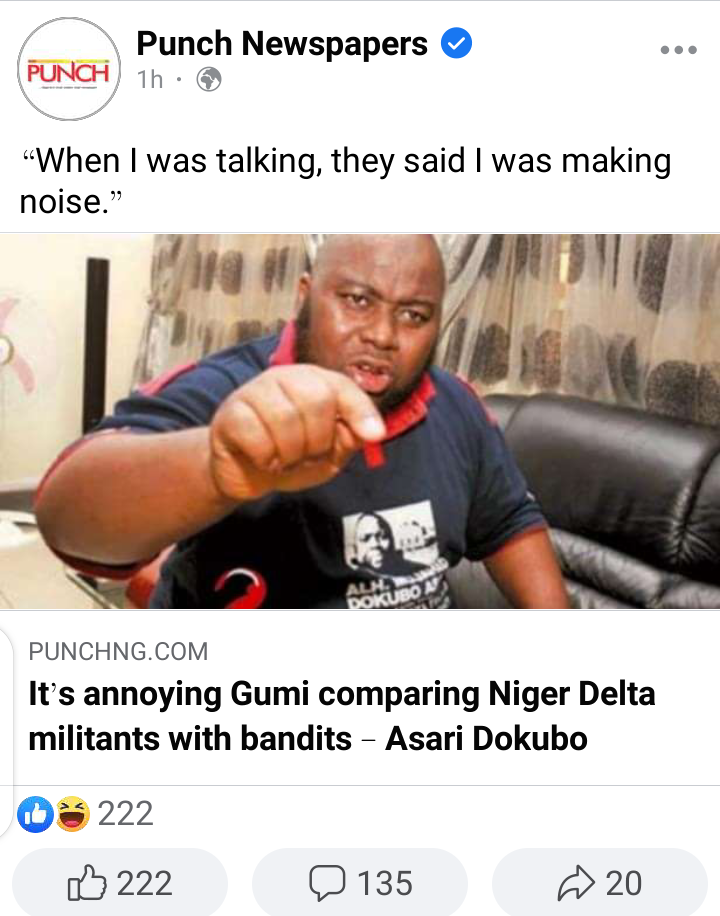Screen dimensions: 720x916
Task: Open the three-dot post options menu
Action: click(679, 50)
